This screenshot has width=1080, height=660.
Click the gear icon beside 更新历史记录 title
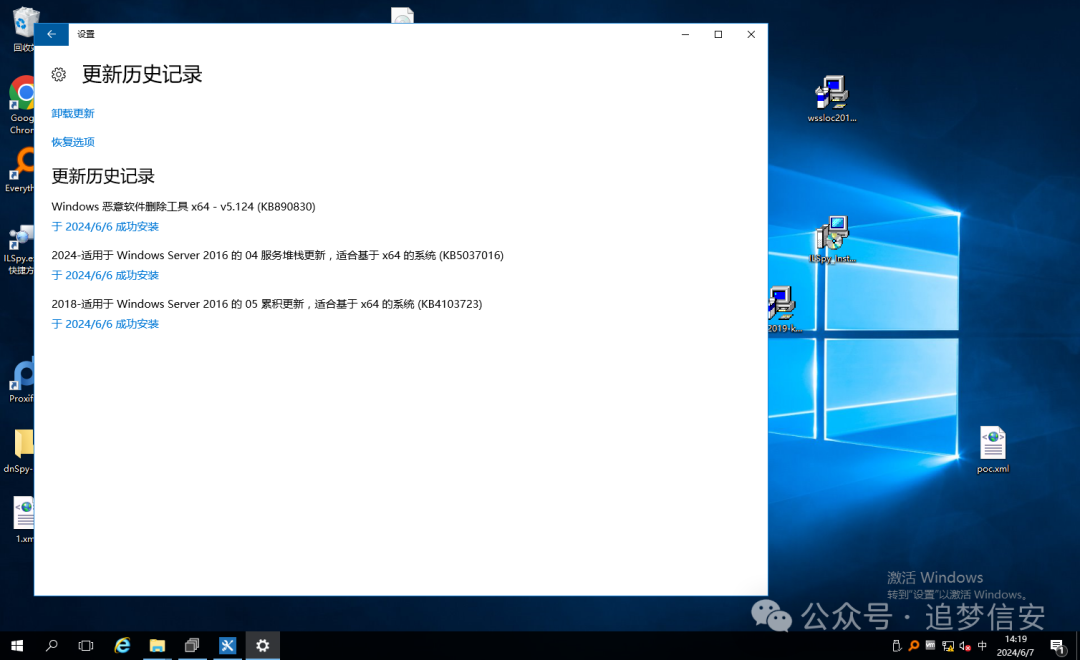click(x=59, y=74)
